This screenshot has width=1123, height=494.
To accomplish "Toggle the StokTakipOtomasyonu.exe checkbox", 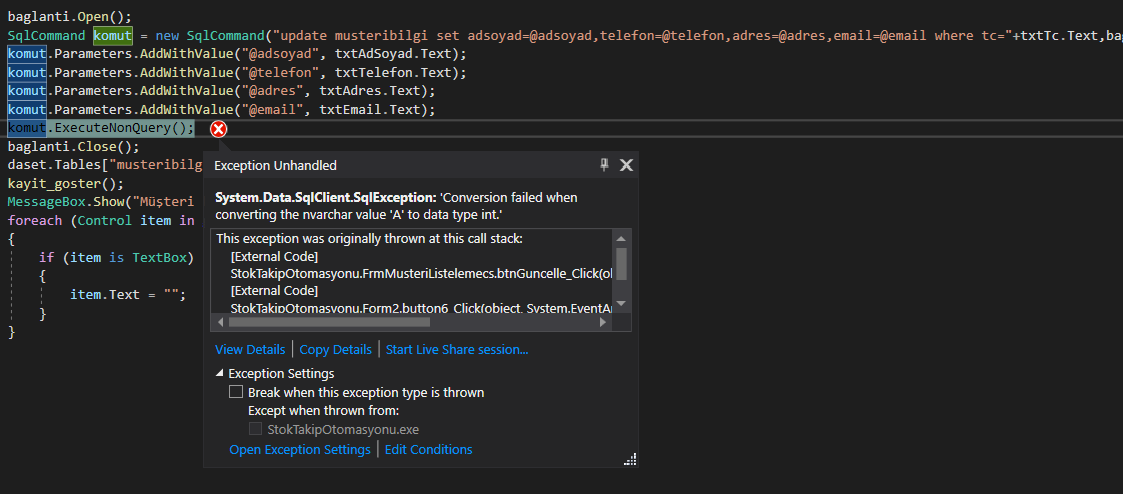I will click(256, 429).
